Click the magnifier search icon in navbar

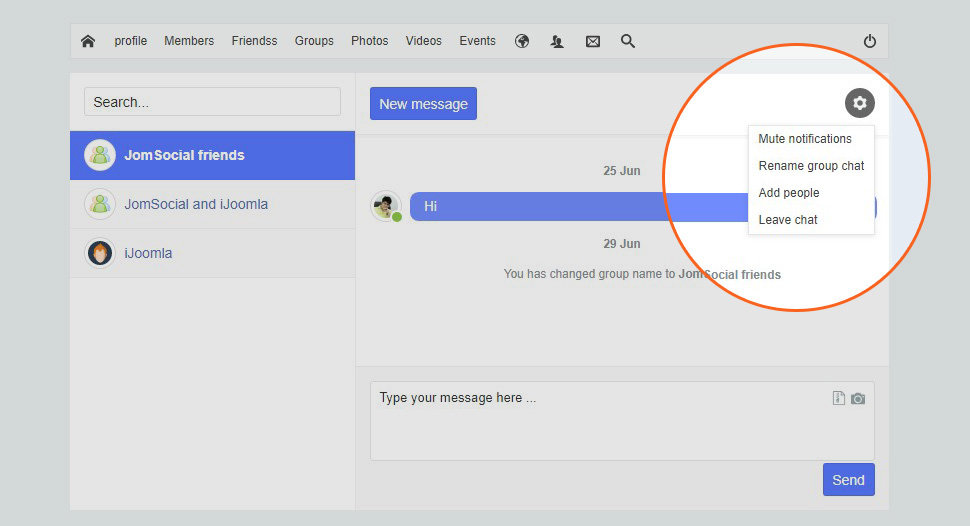coord(628,41)
